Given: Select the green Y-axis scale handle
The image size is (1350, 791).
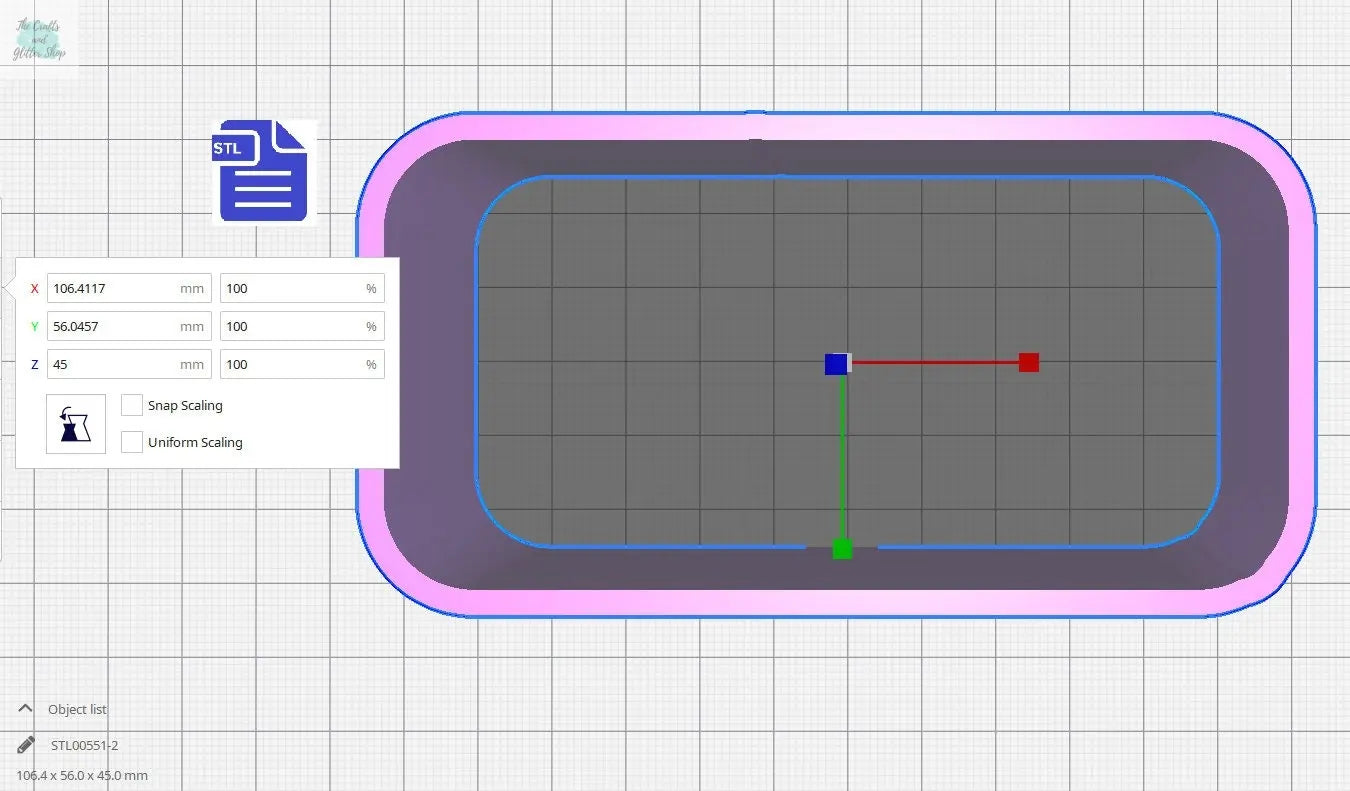Looking at the screenshot, I should (x=842, y=549).
